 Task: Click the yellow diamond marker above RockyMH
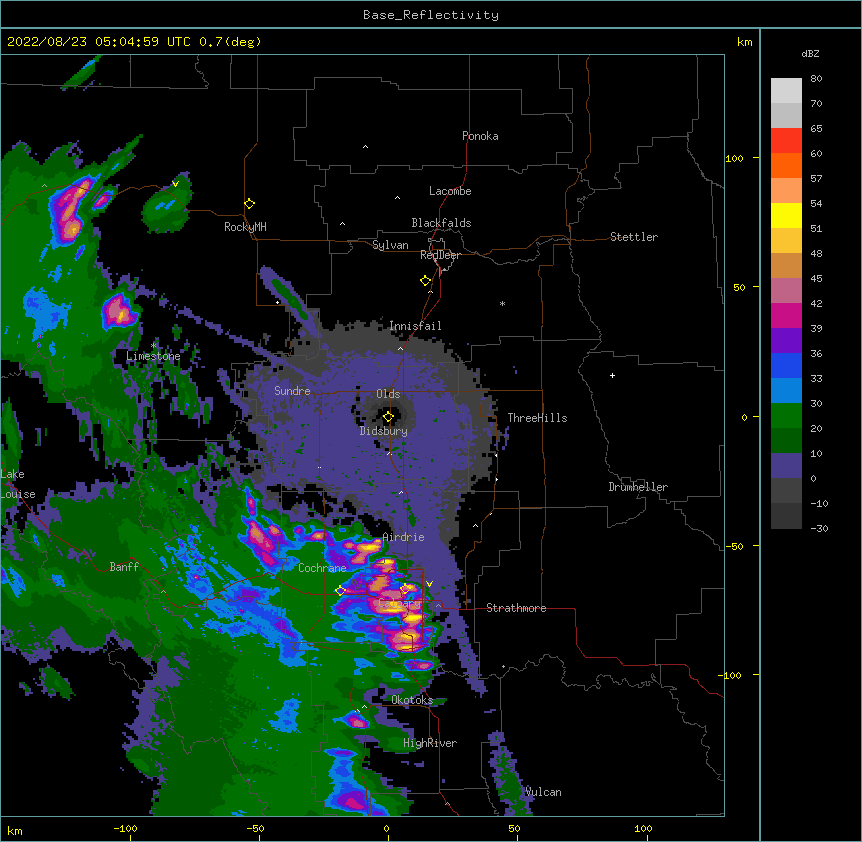[x=249, y=204]
